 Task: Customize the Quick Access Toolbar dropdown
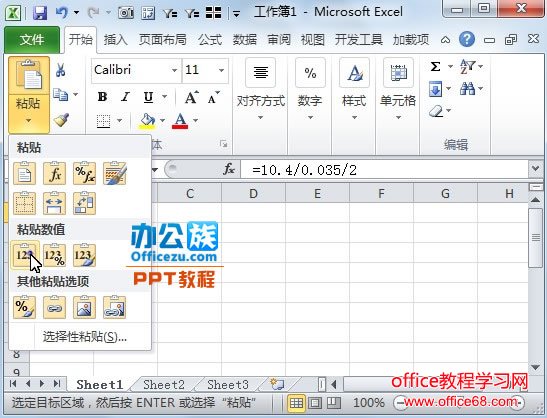pos(237,14)
